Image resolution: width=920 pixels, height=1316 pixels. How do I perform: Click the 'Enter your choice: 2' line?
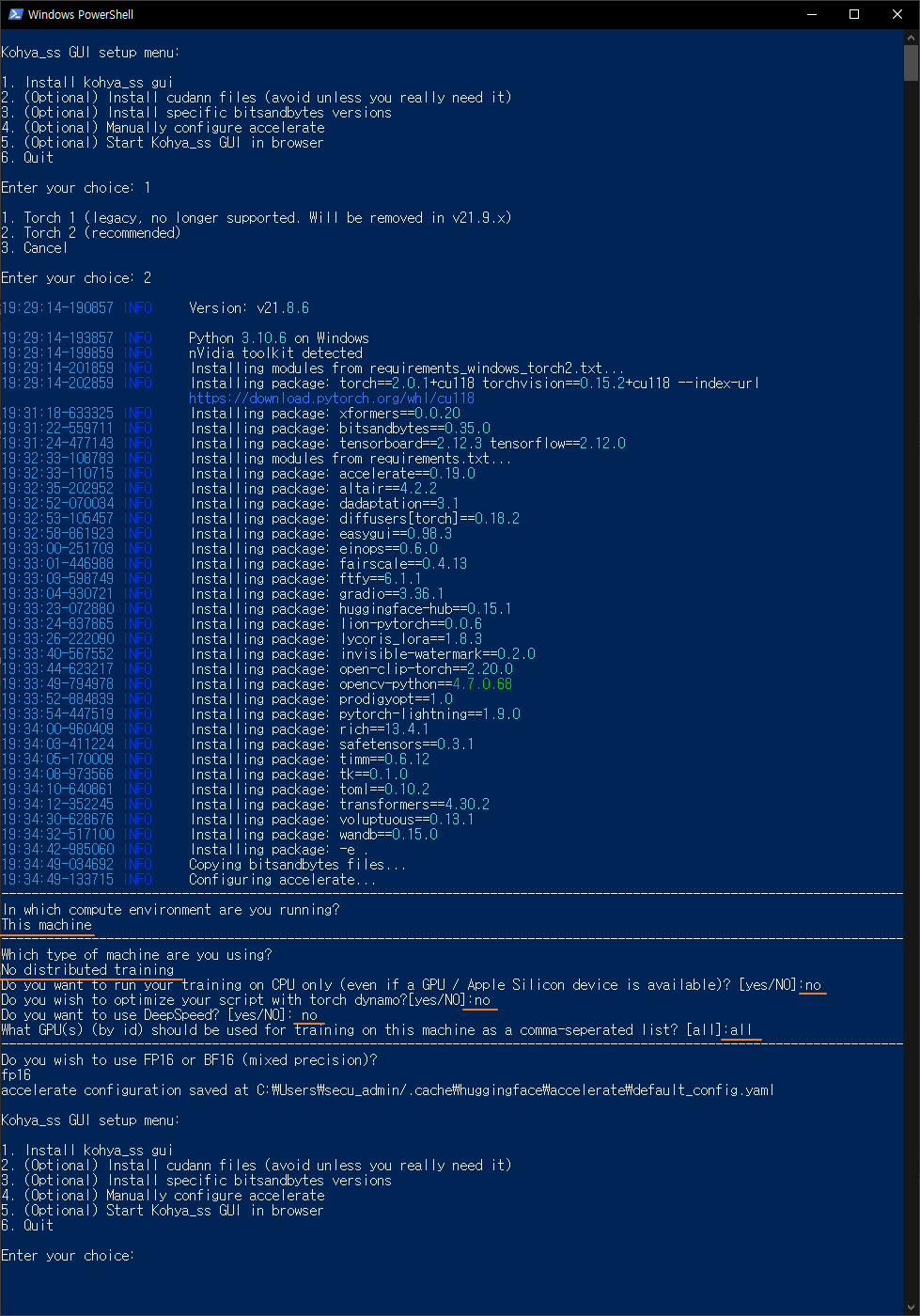(x=76, y=278)
